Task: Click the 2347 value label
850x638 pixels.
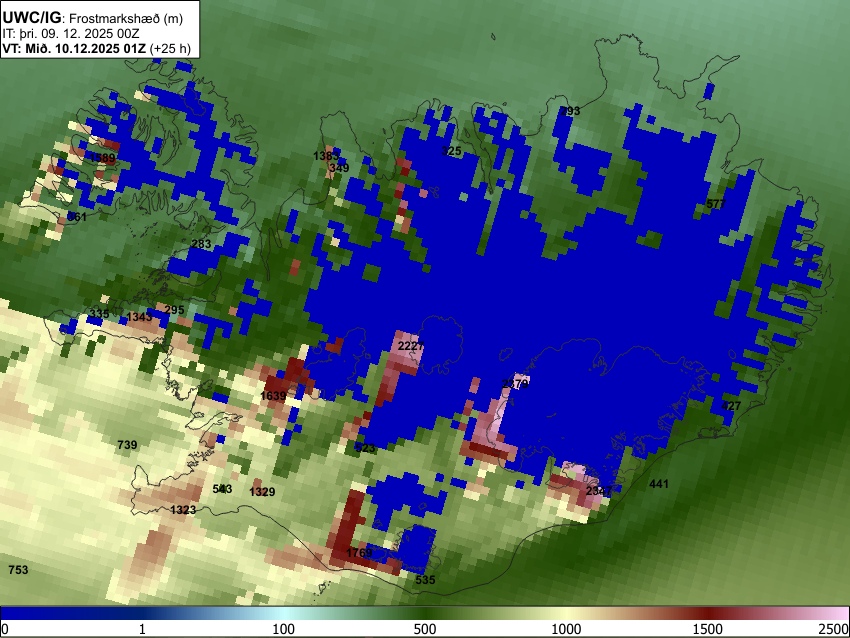Action: [x=599, y=491]
